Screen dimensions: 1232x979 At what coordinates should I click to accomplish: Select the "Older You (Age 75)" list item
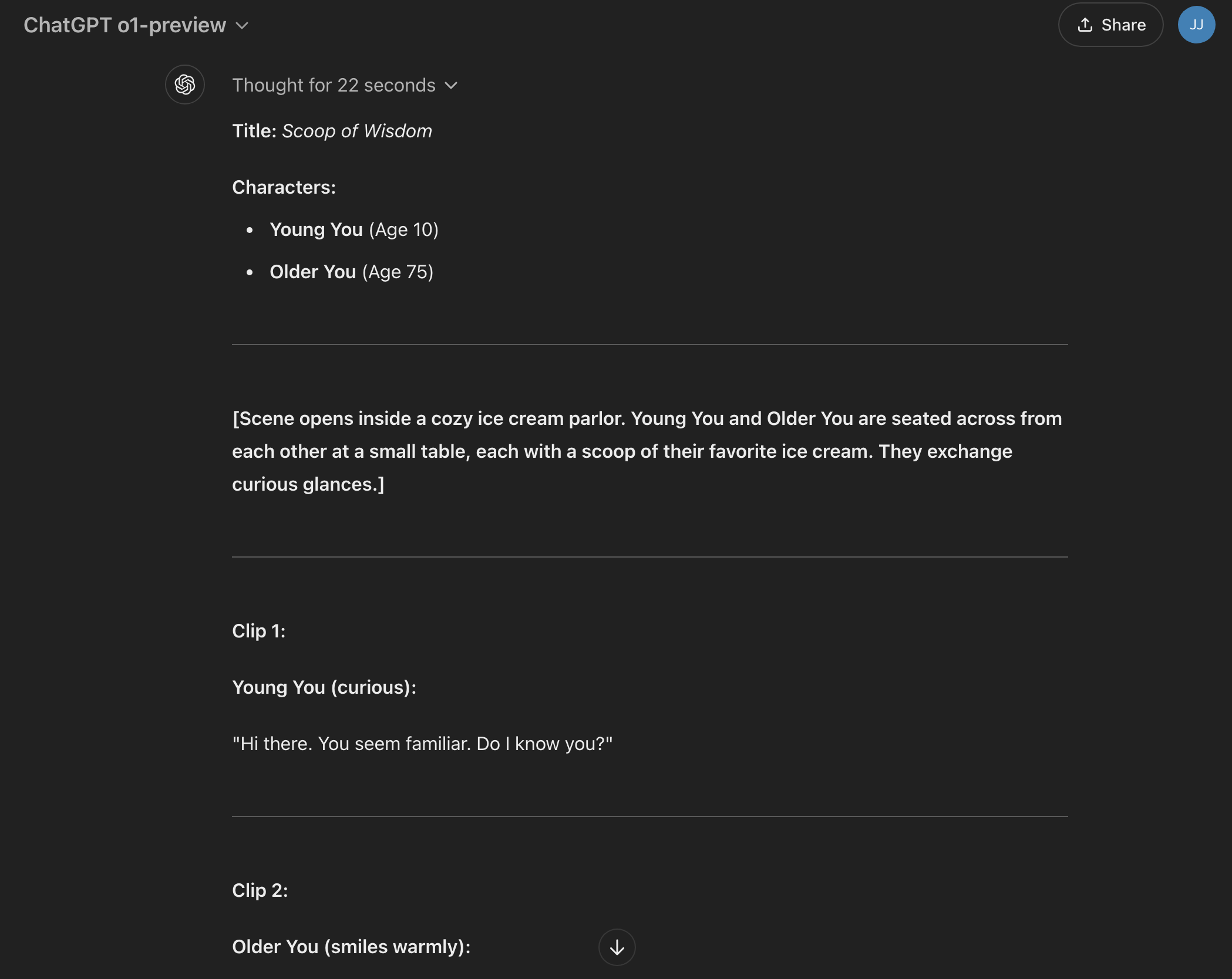[x=351, y=272]
